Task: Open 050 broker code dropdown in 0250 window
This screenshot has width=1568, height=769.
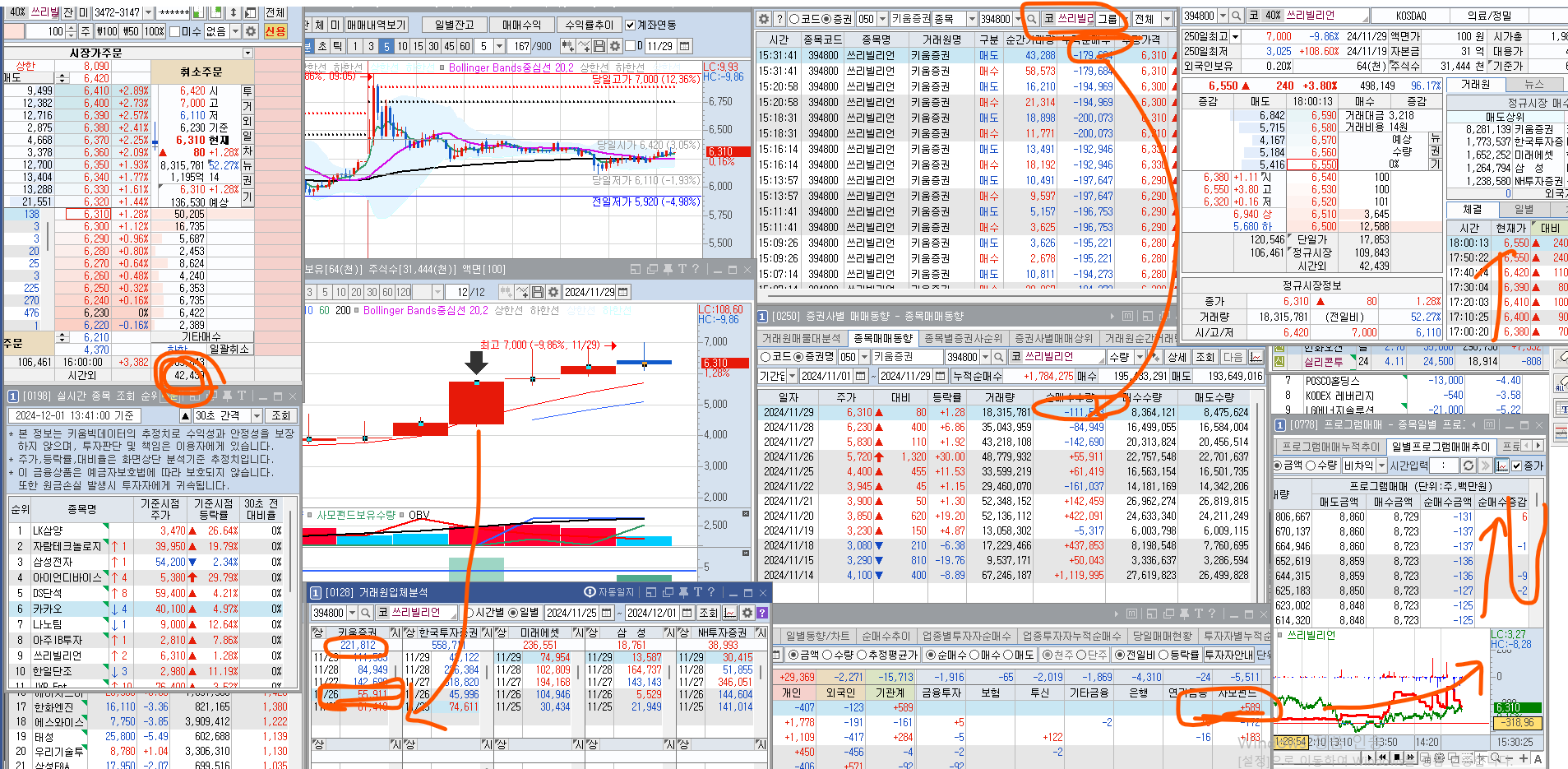Action: (x=863, y=357)
